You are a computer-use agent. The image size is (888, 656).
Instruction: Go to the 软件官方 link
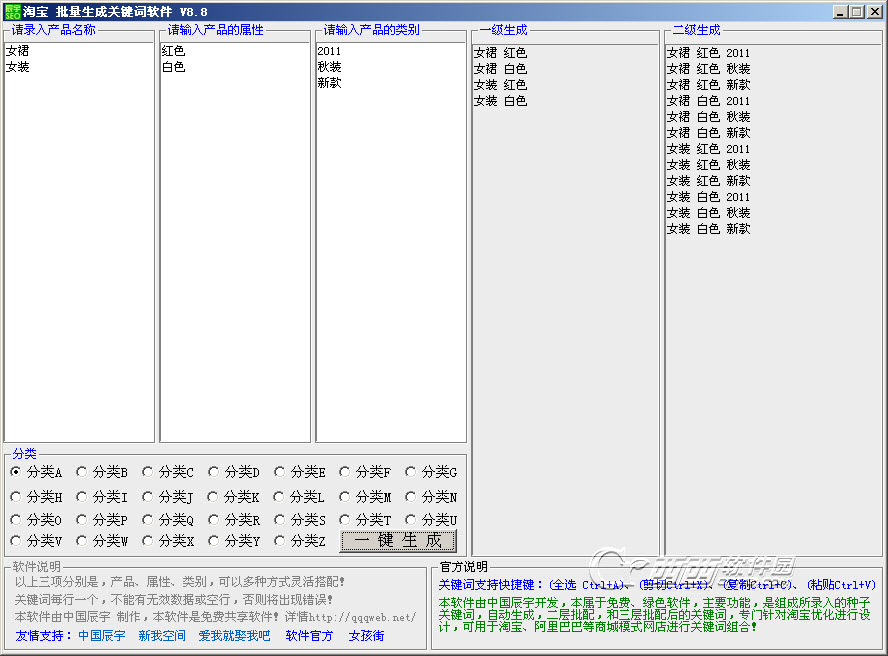click(309, 636)
